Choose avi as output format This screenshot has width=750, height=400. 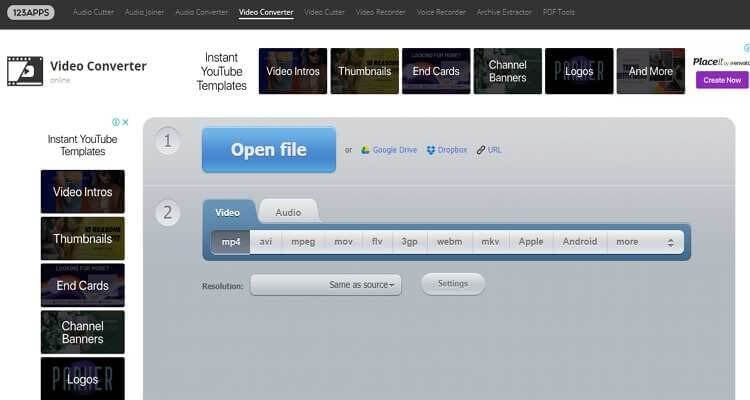(265, 241)
